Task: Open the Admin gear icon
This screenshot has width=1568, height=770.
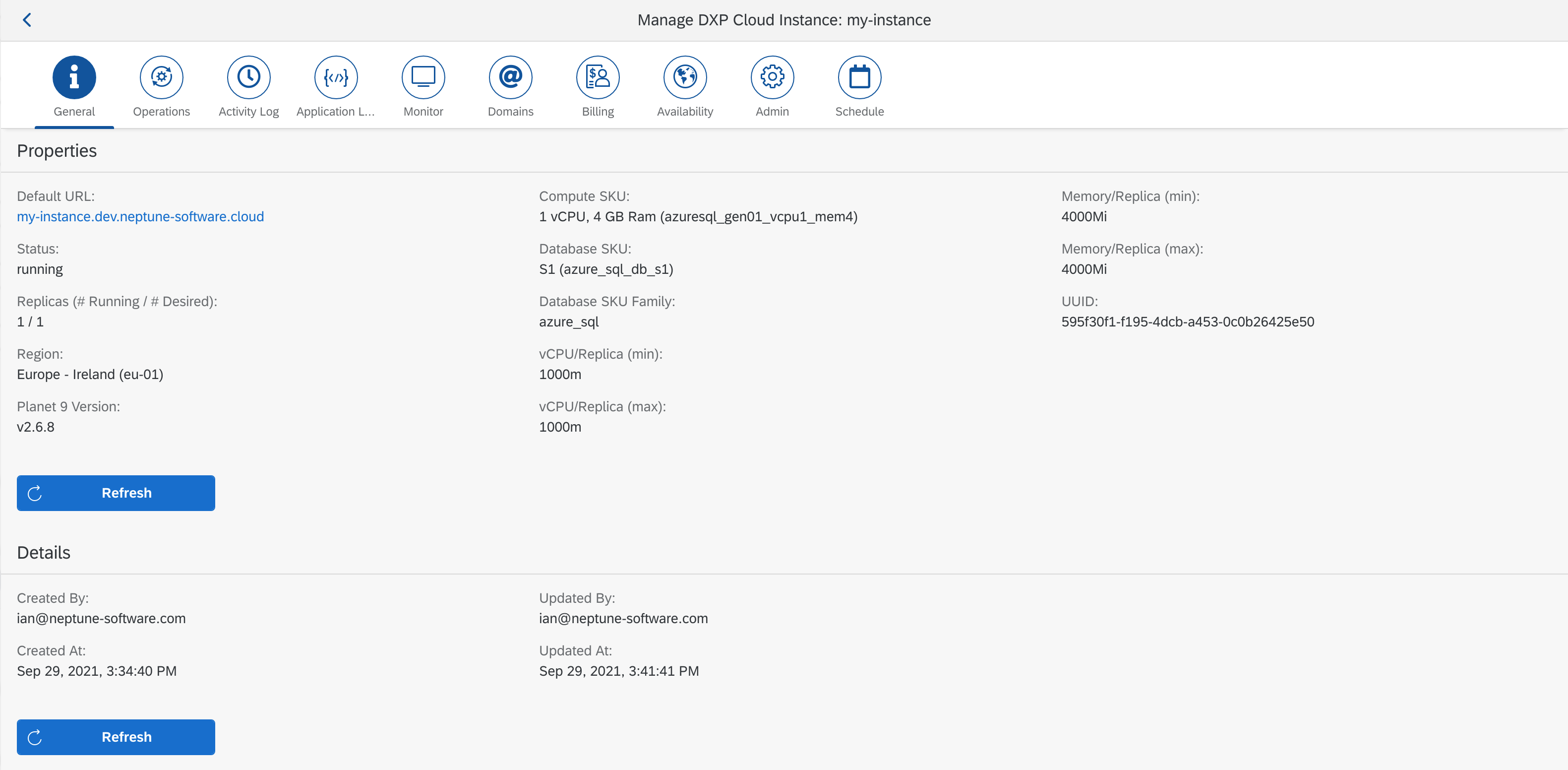Action: click(x=773, y=77)
